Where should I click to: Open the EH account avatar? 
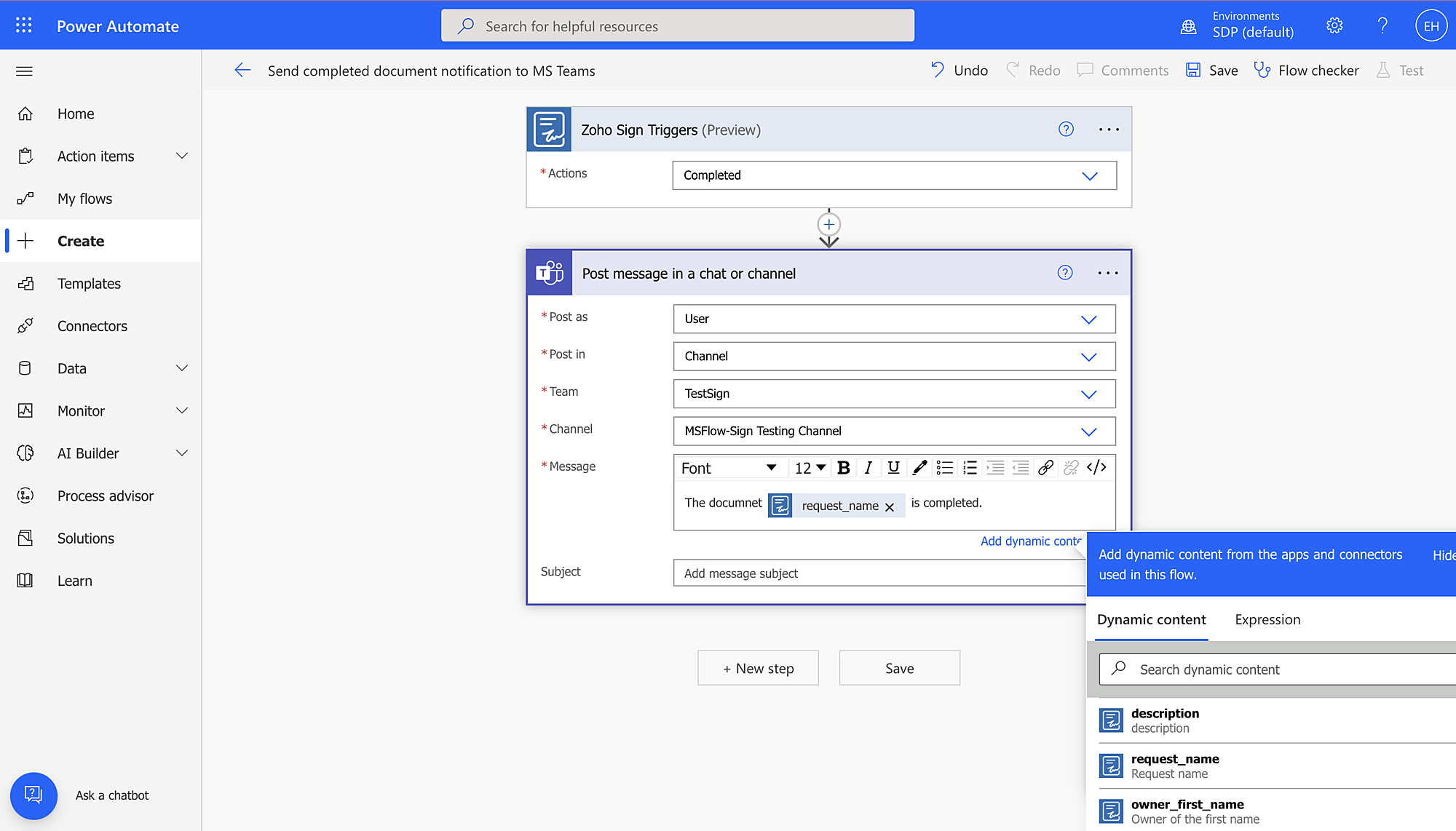pos(1431,26)
